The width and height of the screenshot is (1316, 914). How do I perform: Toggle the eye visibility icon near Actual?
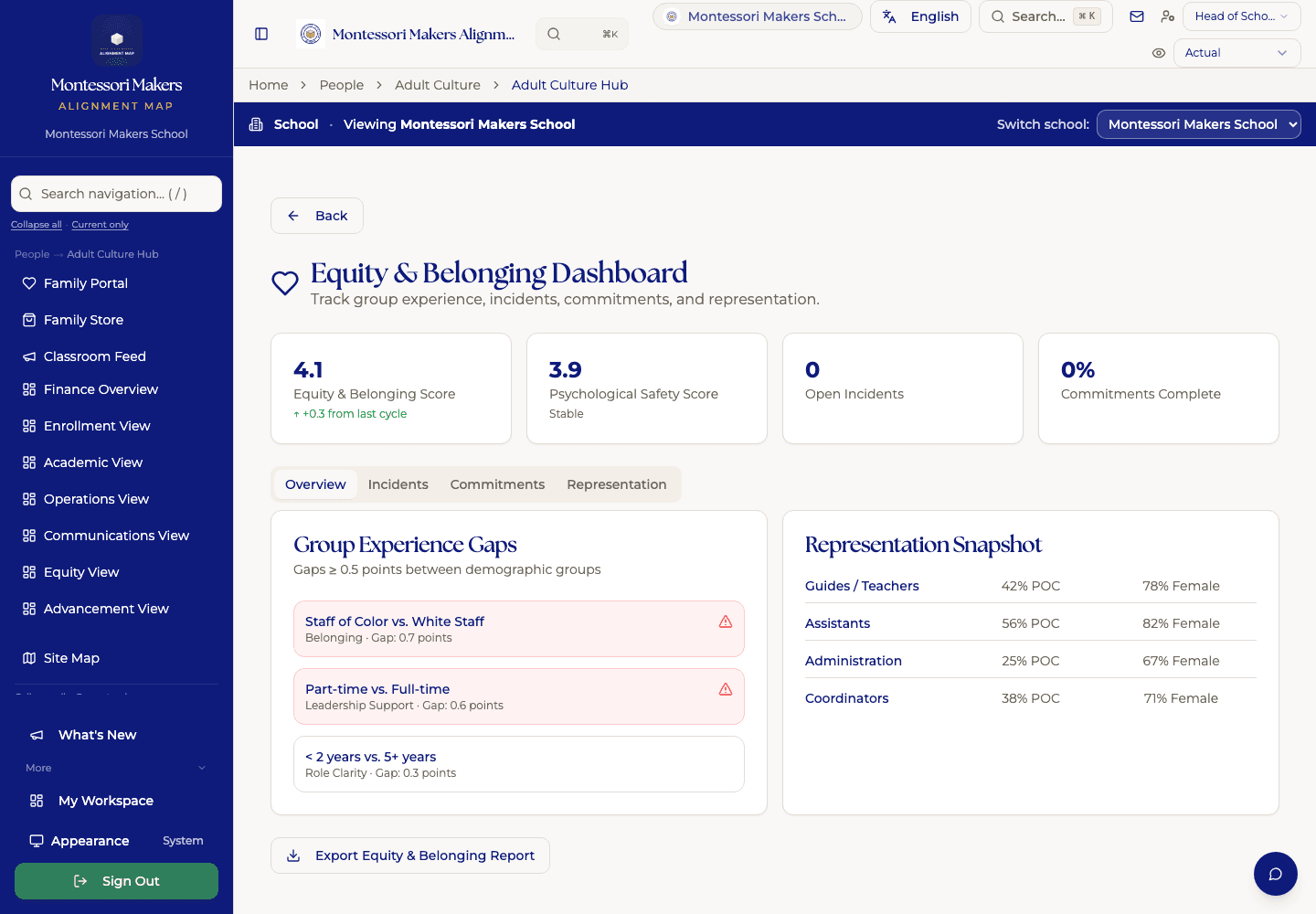coord(1159,53)
